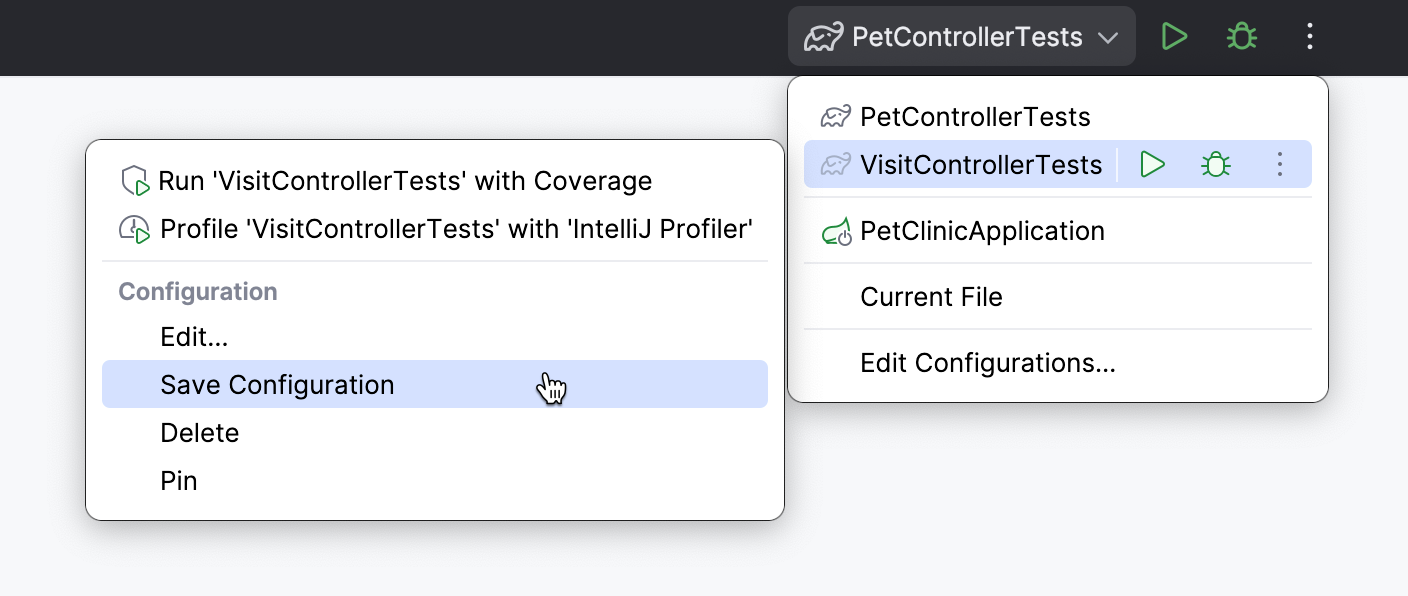Image resolution: width=1408 pixels, height=596 pixels.
Task: Expand the run configuration chevron in the toolbar
Action: [x=1108, y=37]
